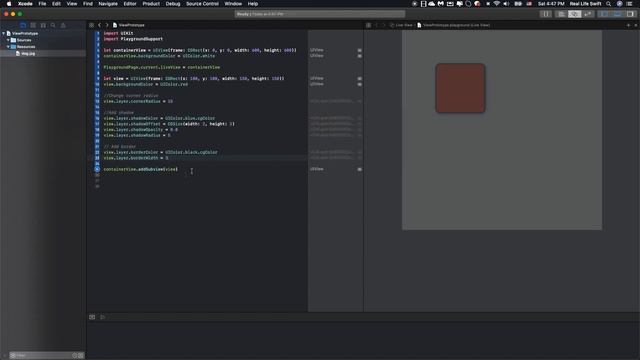Click the red rounded square in Live View

pyautogui.click(x=460, y=88)
